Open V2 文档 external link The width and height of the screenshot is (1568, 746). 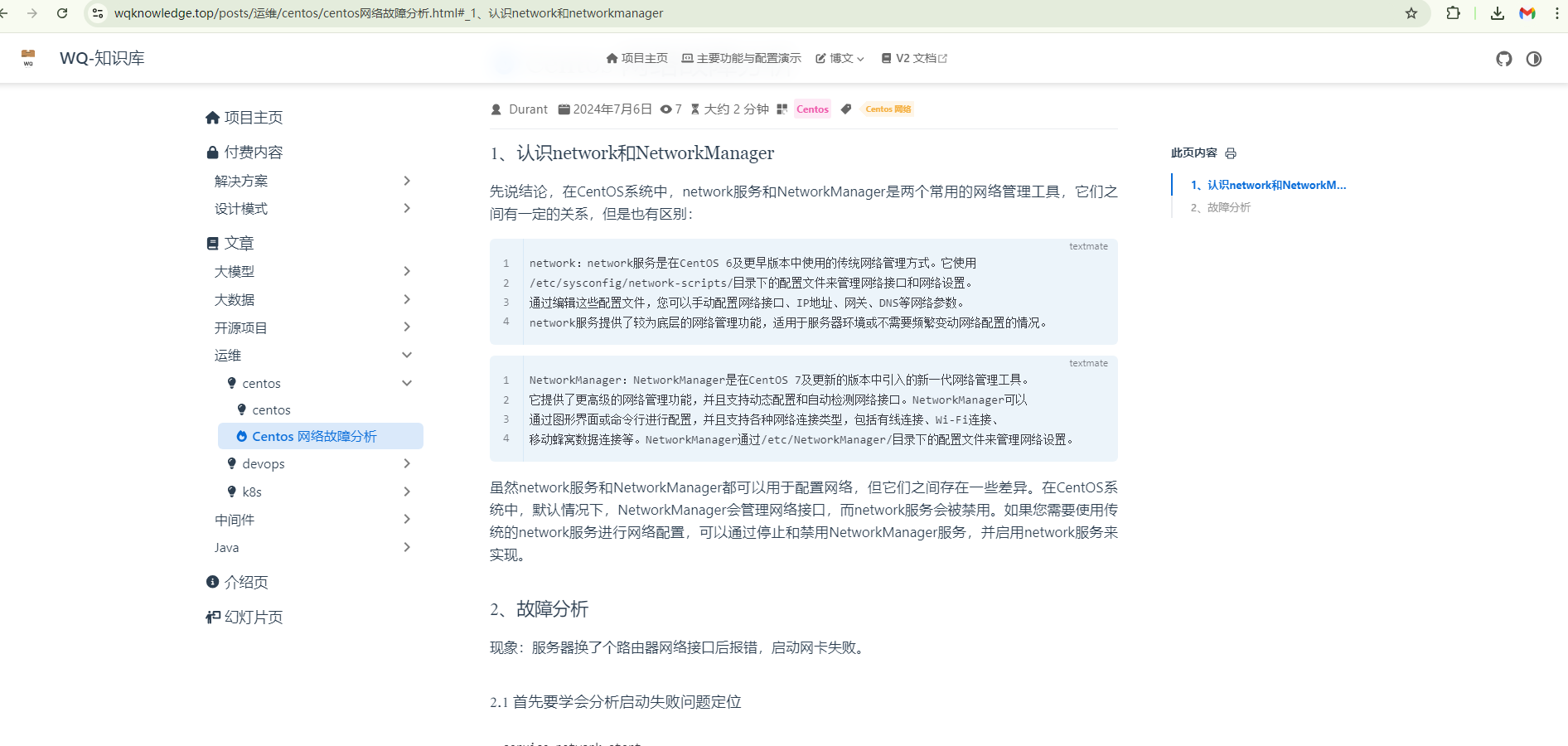coord(914,58)
